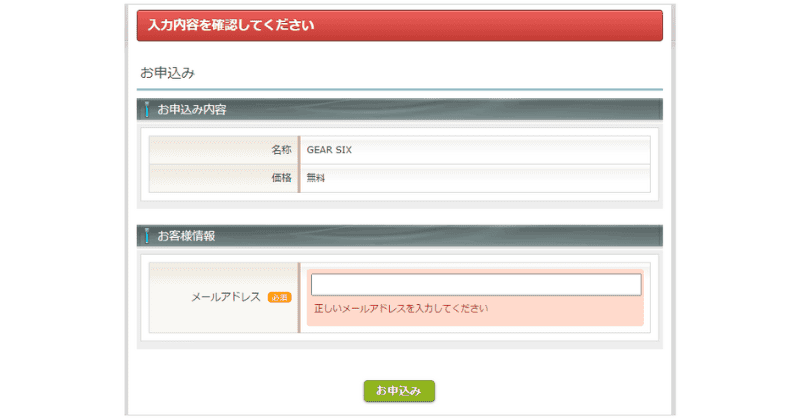
Task: Click the お申込み page heading
Action: point(167,73)
